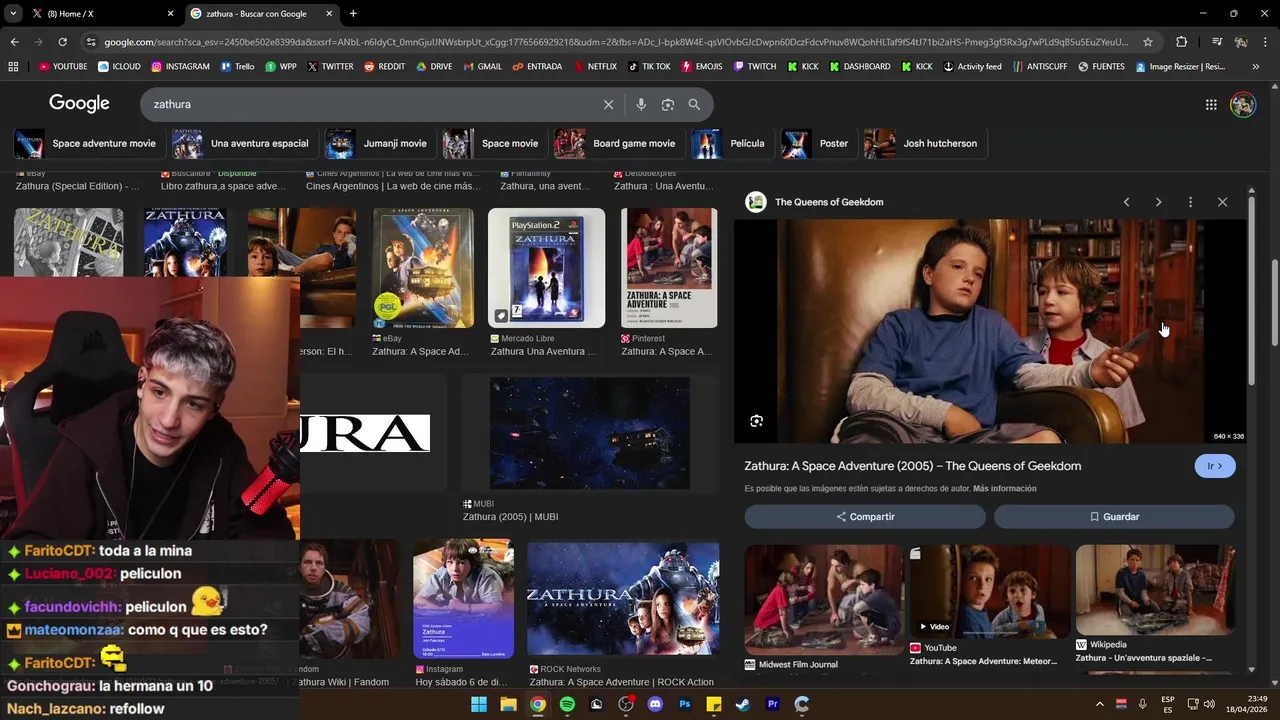Open the YouTube Meteor video related thumbnail

pos(990,592)
